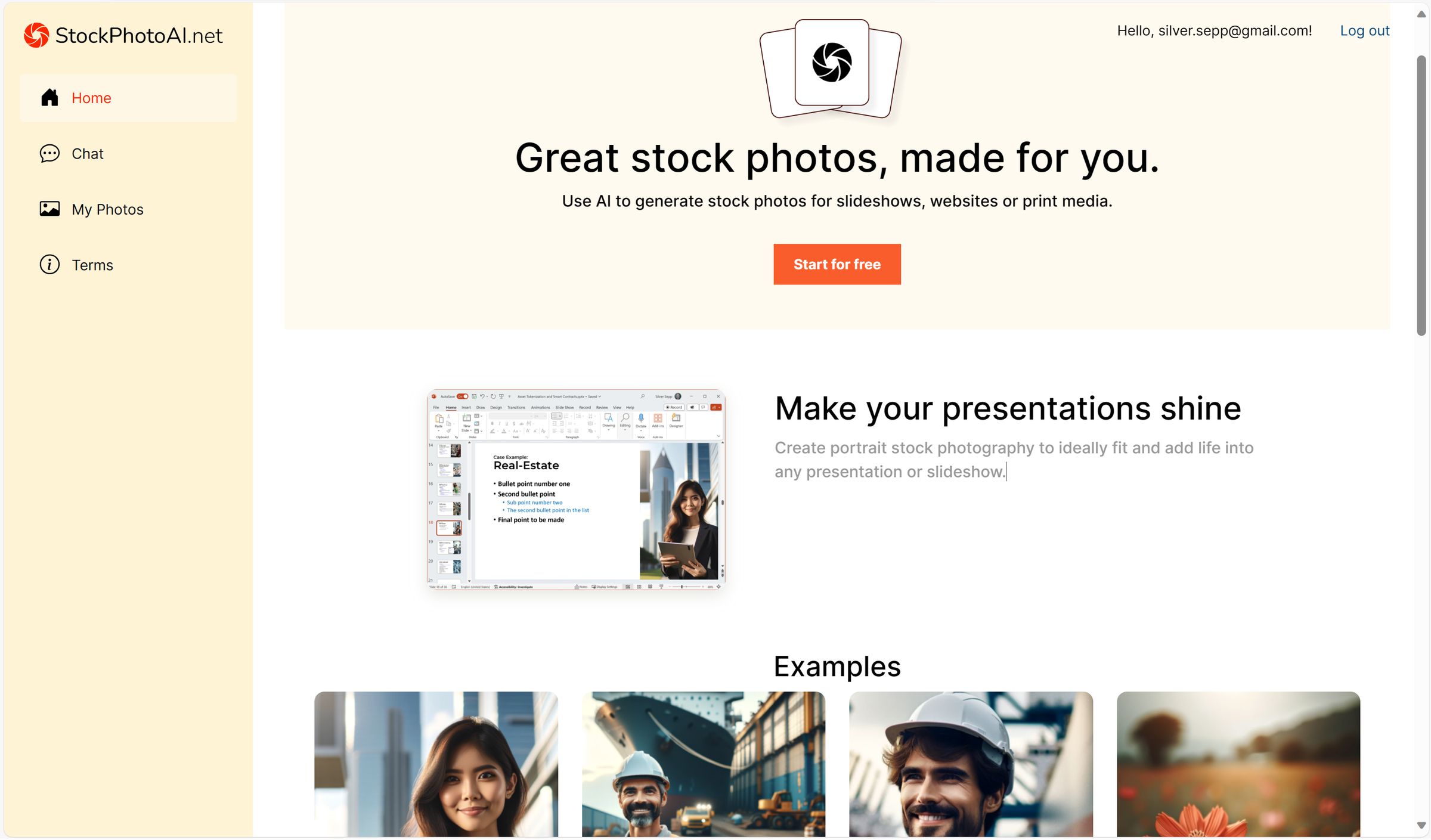Adjust the zoom slider in the PowerPoint status bar

[x=682, y=587]
